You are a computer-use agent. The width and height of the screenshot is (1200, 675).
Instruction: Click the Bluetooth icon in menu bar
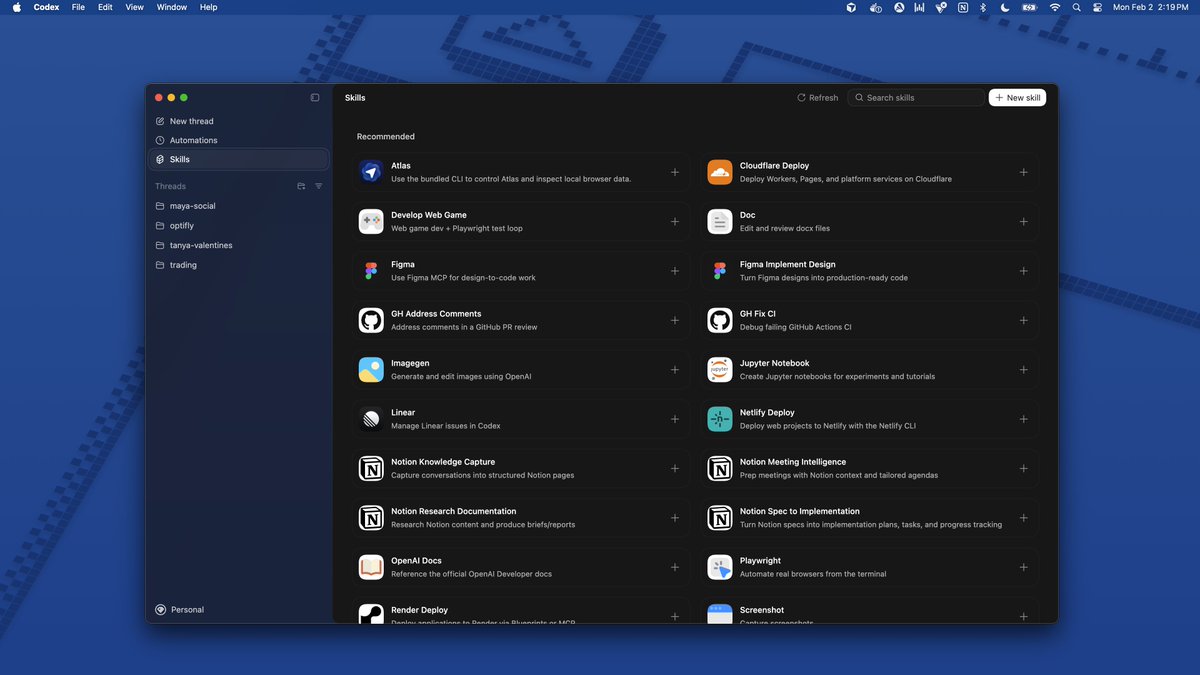[983, 7]
